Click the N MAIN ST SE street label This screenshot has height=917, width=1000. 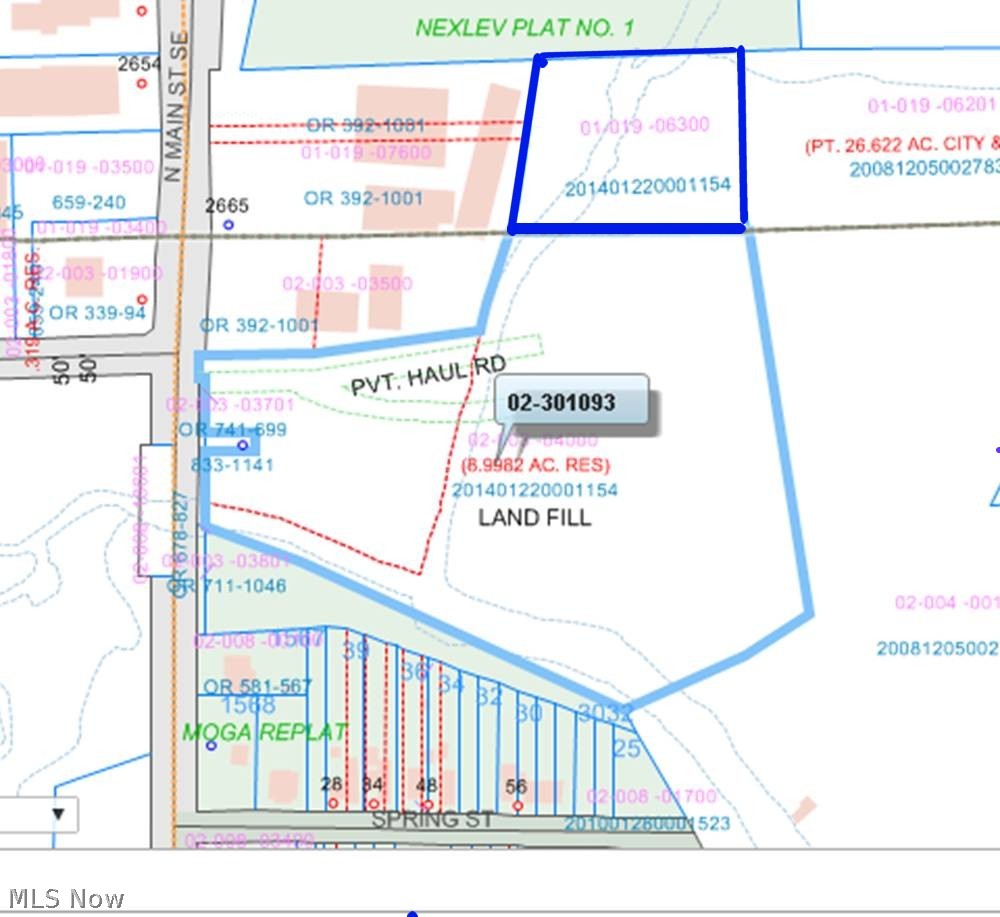tap(177, 106)
